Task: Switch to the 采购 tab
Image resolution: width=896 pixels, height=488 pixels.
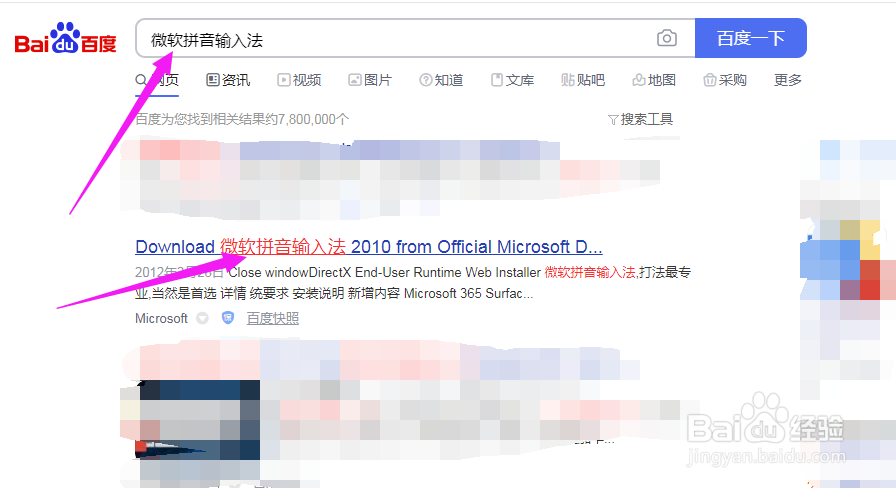Action: (725, 80)
